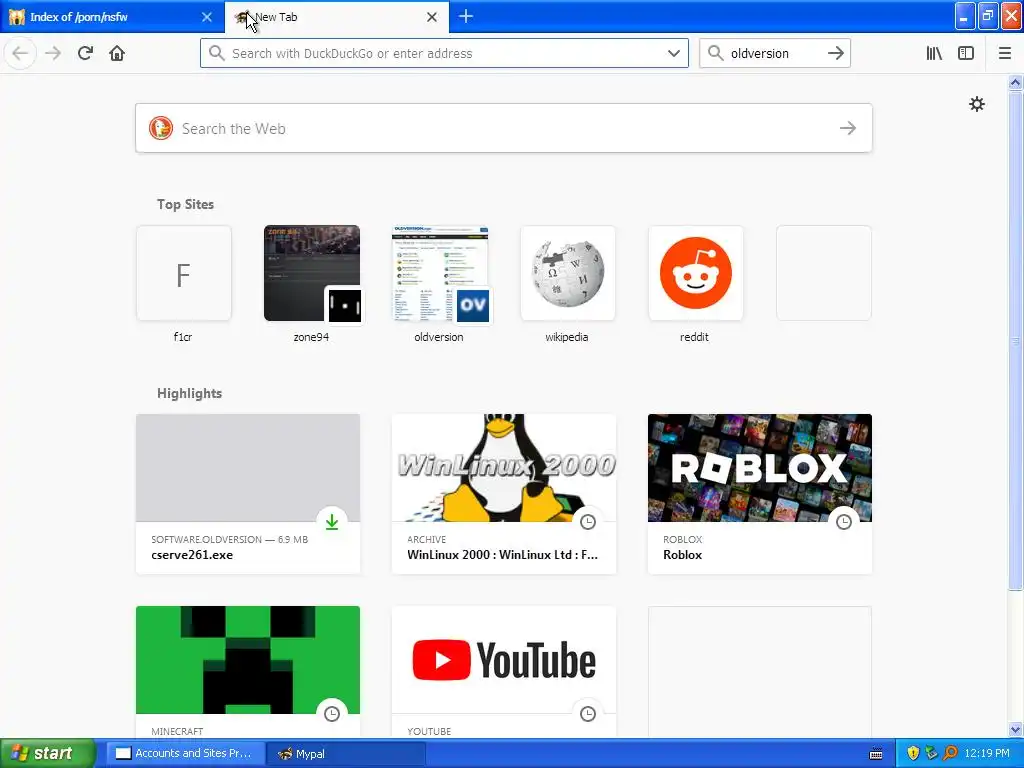
Task: Click the forward navigation arrow
Action: pyautogui.click(x=53, y=54)
